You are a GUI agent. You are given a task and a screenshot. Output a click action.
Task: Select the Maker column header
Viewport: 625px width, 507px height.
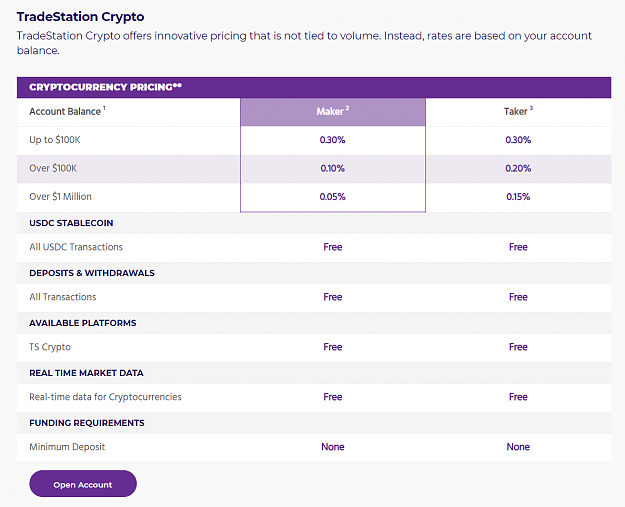(x=333, y=112)
